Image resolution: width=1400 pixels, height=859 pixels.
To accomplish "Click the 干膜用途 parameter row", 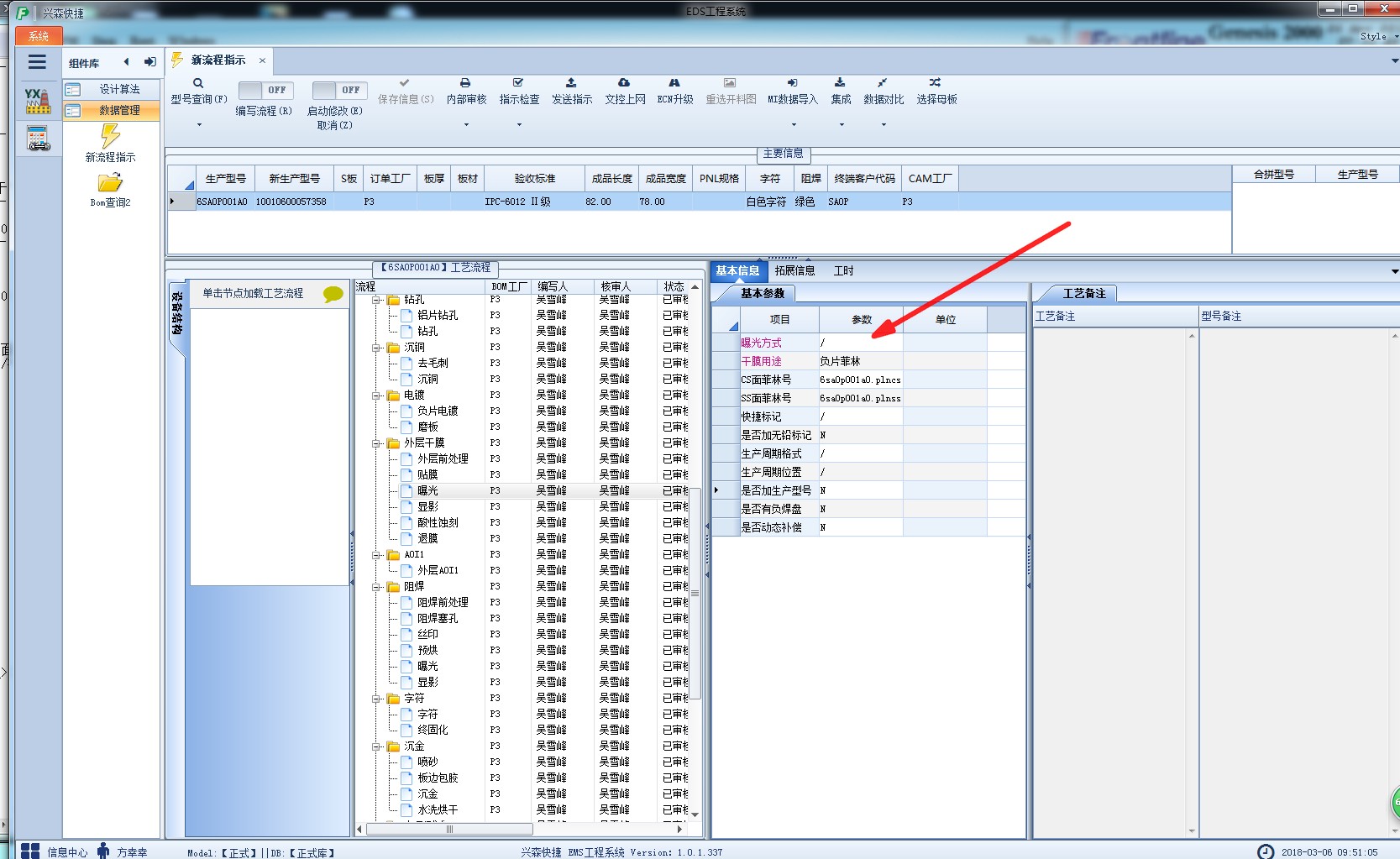I will [868, 361].
